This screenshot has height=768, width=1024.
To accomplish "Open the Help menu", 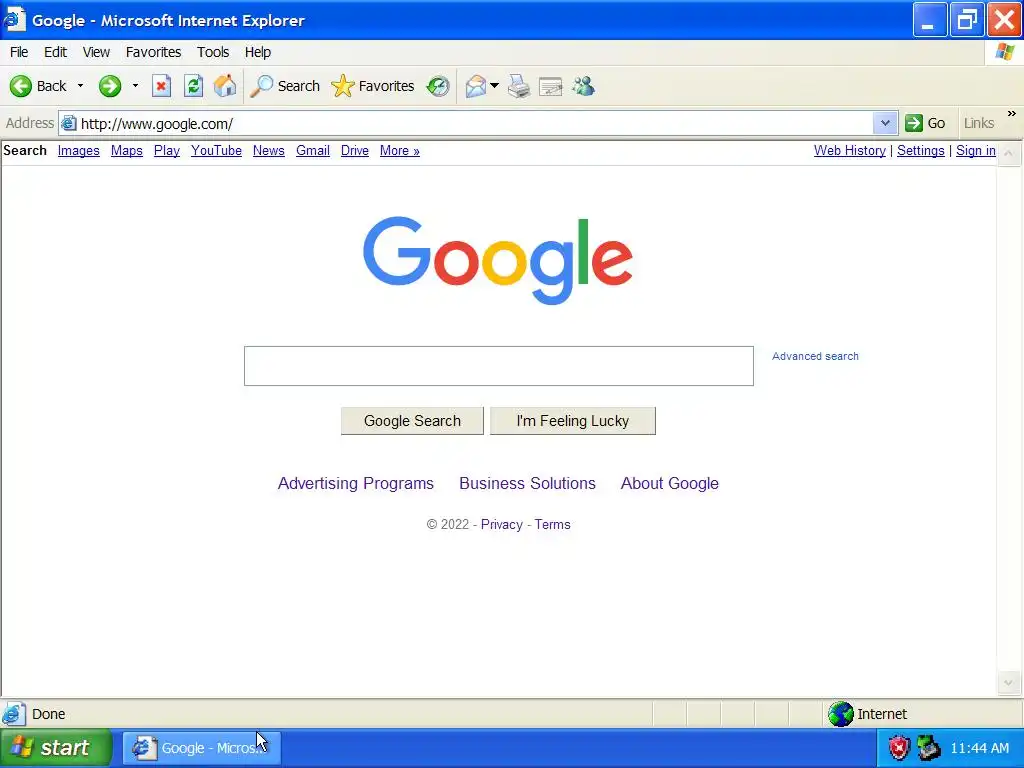I will pyautogui.click(x=258, y=52).
